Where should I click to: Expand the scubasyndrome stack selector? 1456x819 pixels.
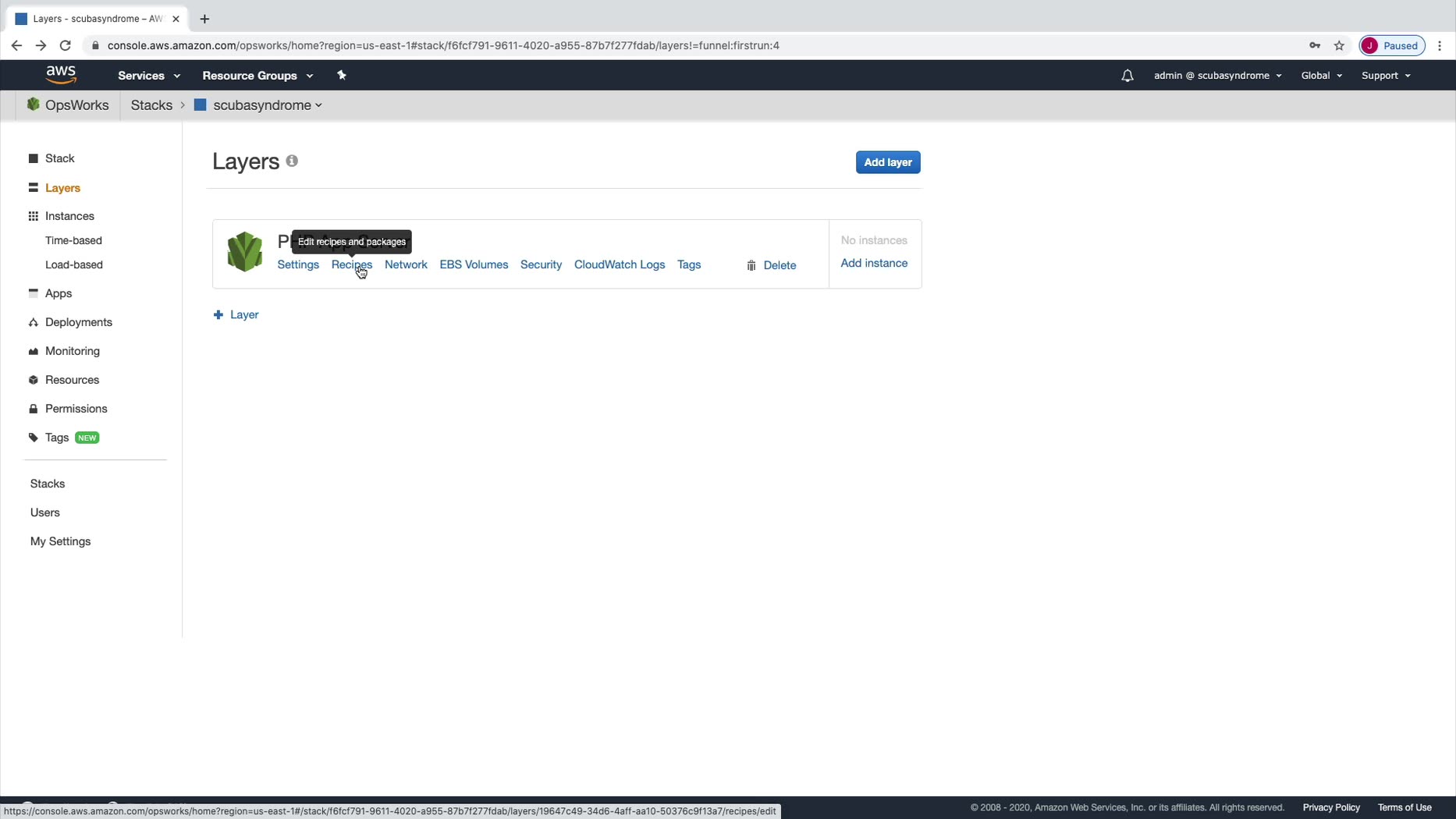pyautogui.click(x=258, y=105)
